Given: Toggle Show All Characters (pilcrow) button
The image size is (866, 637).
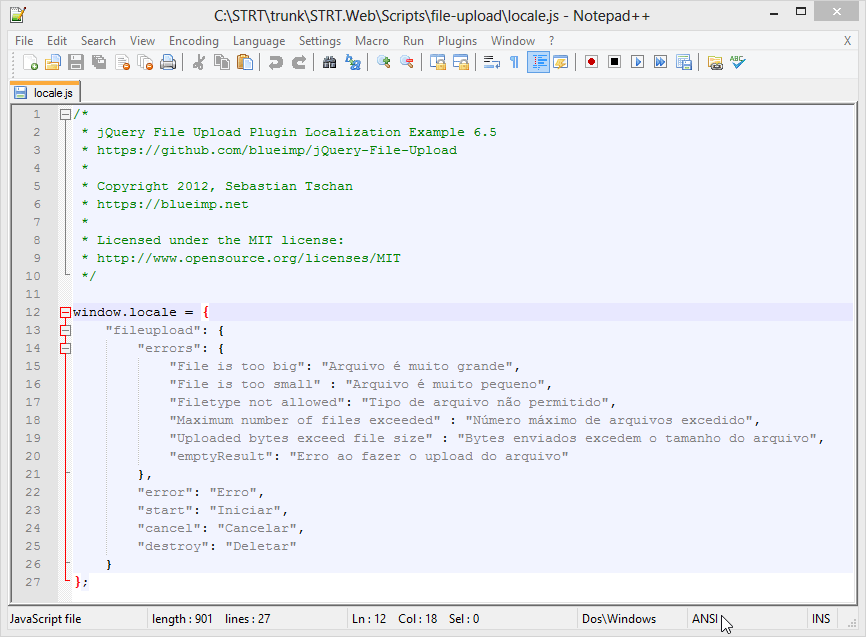Looking at the screenshot, I should click(x=515, y=62).
